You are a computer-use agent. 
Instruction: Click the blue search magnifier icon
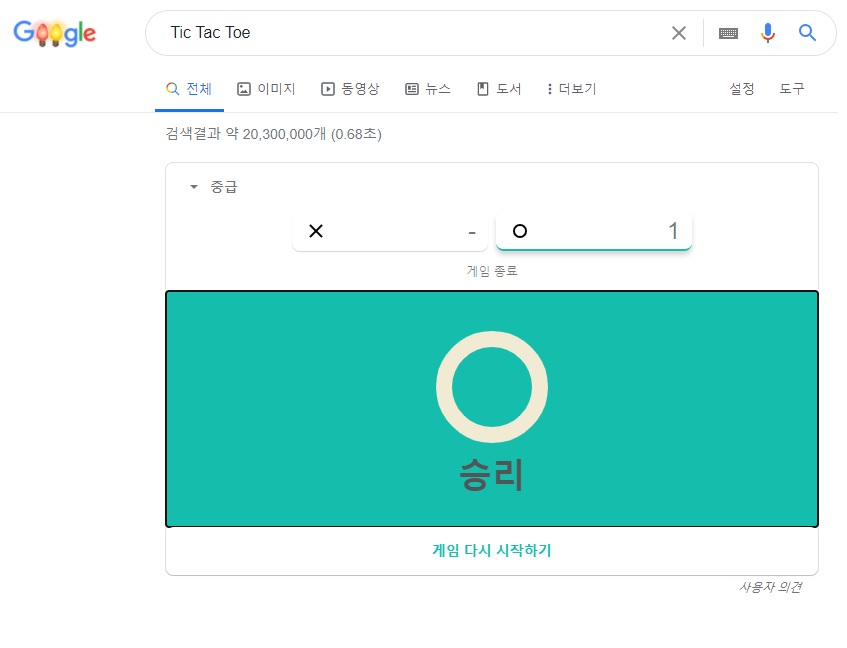point(807,33)
